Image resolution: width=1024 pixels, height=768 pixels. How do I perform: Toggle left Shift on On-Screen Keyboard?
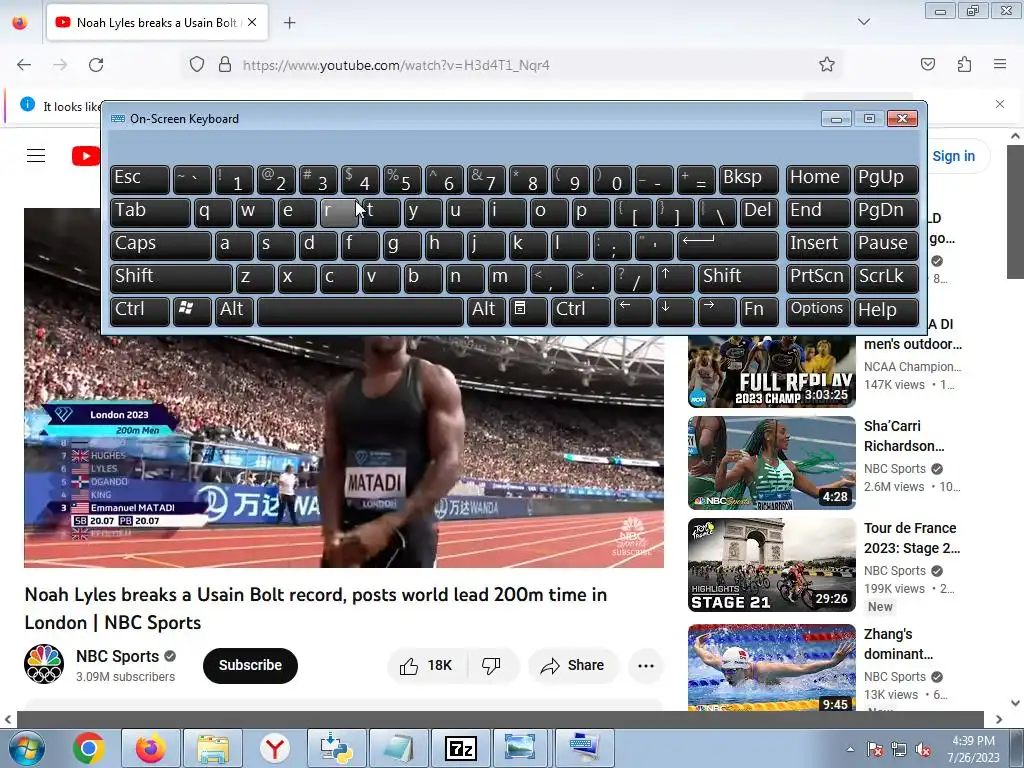[x=171, y=278]
